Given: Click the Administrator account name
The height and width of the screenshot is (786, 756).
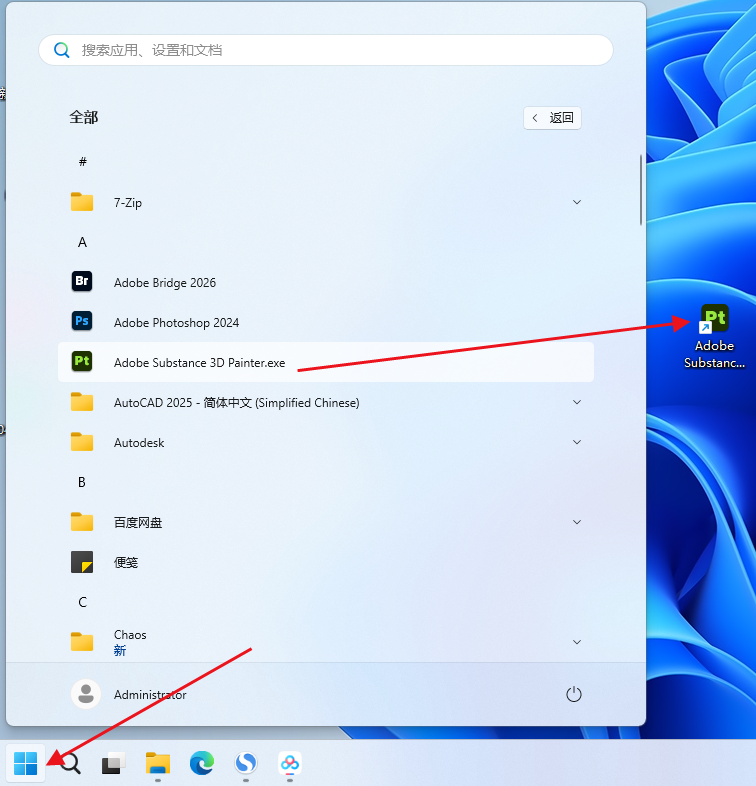Looking at the screenshot, I should [x=150, y=695].
